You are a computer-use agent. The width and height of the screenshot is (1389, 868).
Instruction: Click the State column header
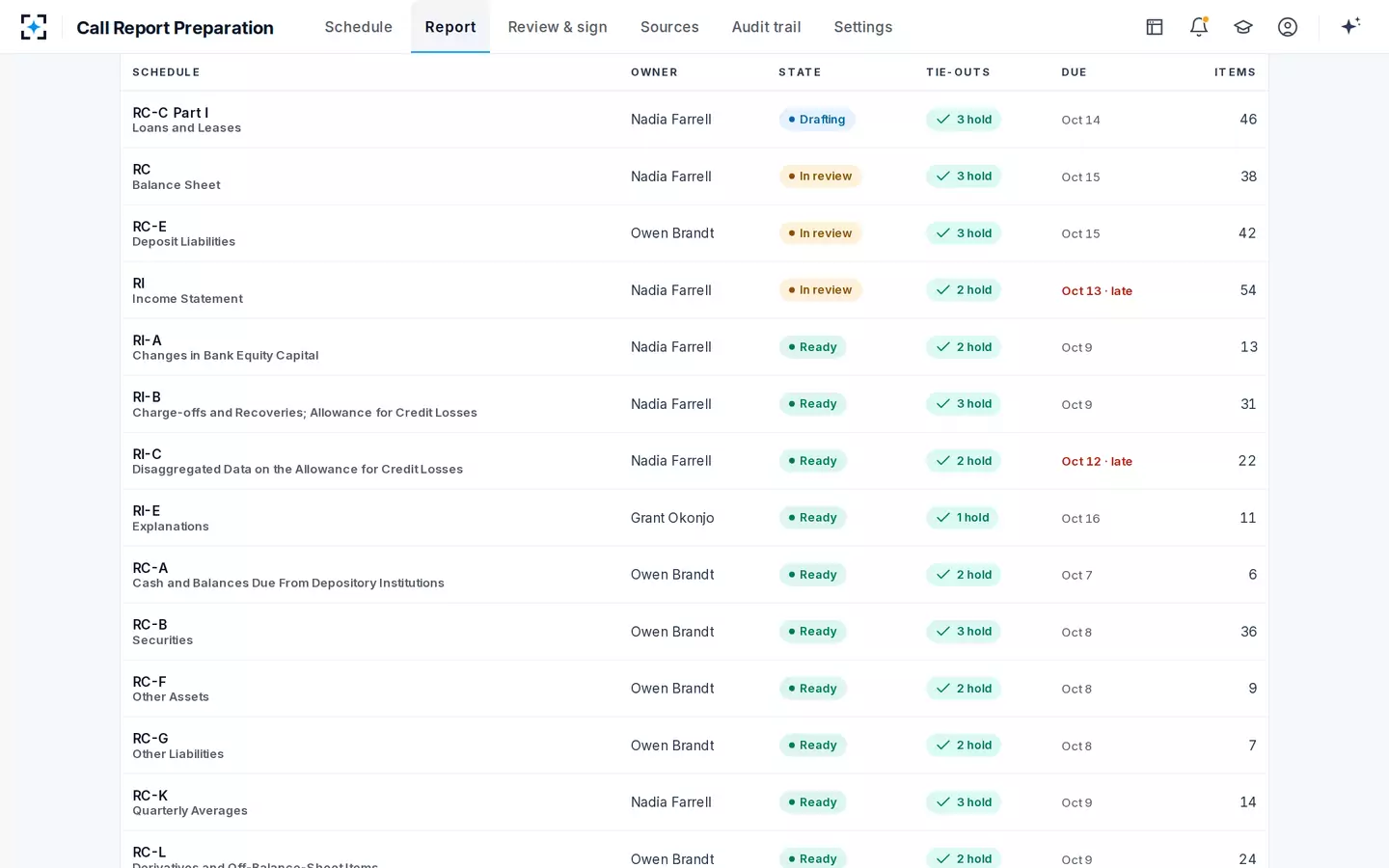coord(800,72)
